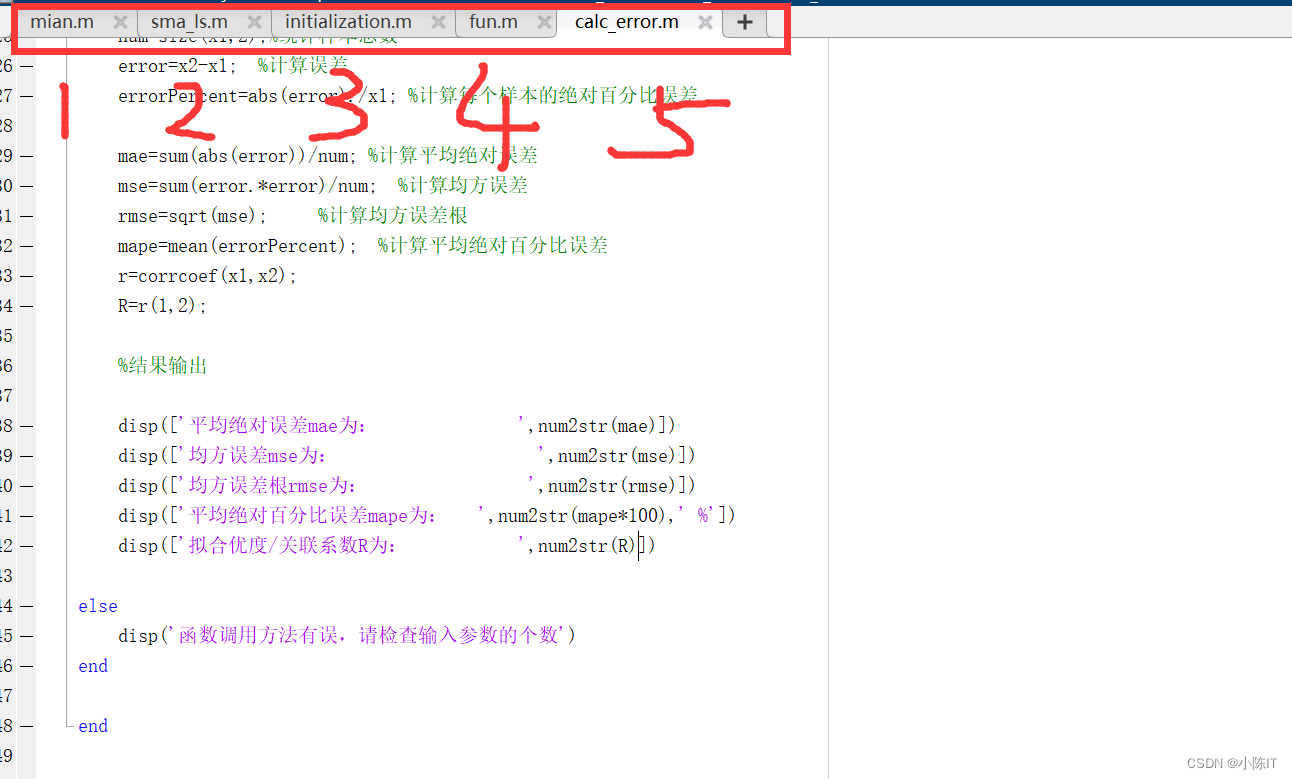Screen dimensions: 1292x779
Task: Close the mian.m tab
Action: (x=121, y=22)
